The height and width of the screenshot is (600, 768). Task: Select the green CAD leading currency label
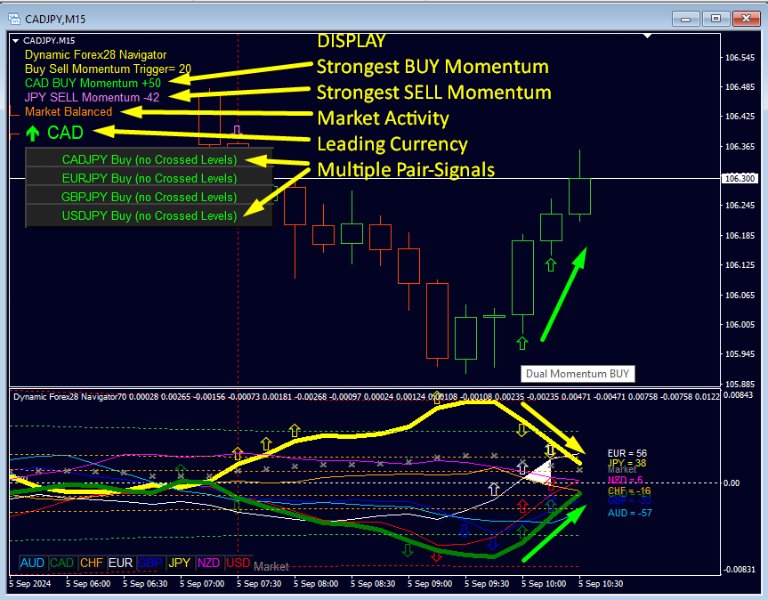65,133
